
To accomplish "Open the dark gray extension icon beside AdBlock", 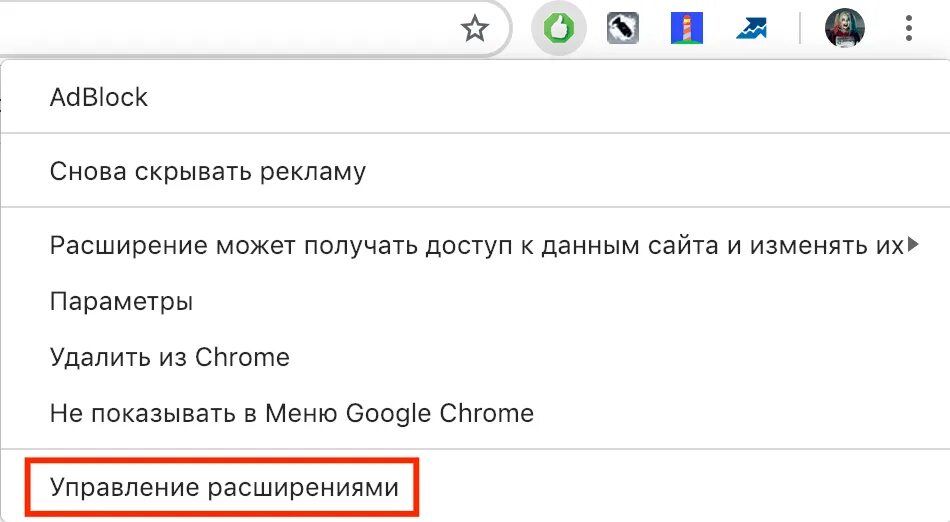I will coord(623,28).
